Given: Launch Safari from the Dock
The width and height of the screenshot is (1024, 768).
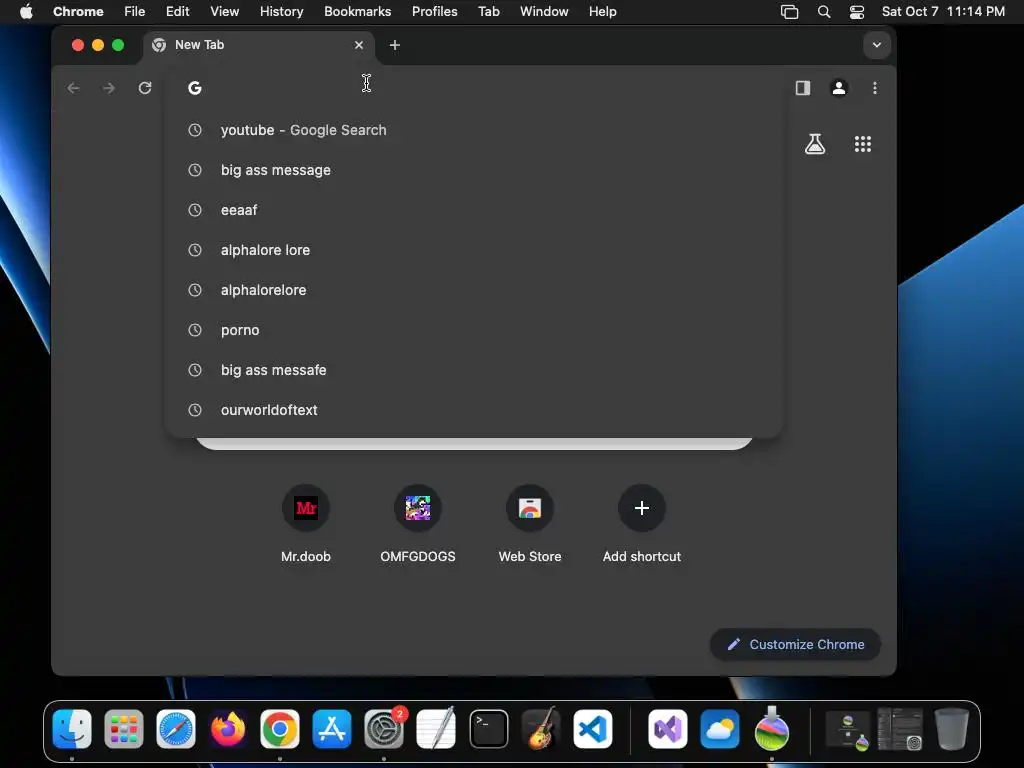Looking at the screenshot, I should (176, 729).
